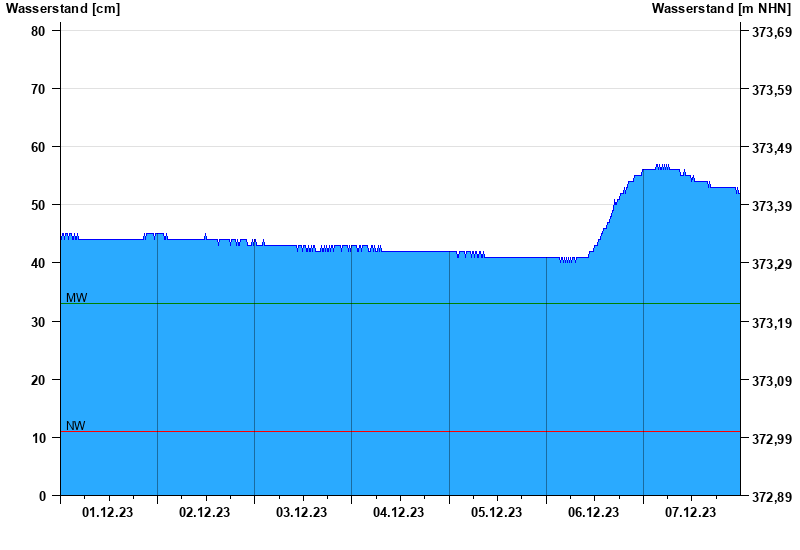Click the right axis label 373,29
Viewport: 800px width, 550px height.
[x=772, y=264]
